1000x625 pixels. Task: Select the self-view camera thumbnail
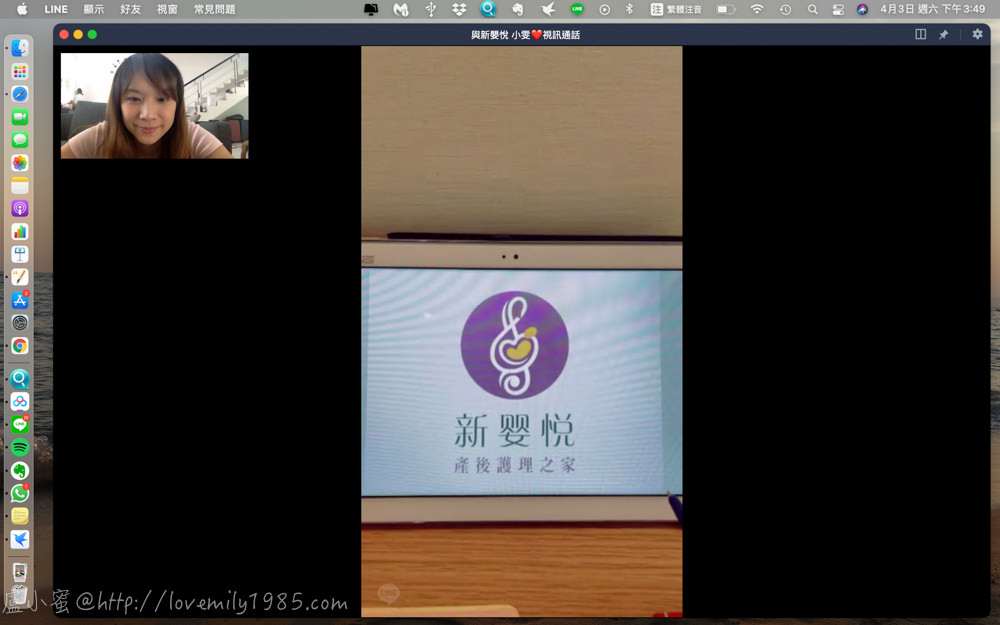click(x=154, y=106)
